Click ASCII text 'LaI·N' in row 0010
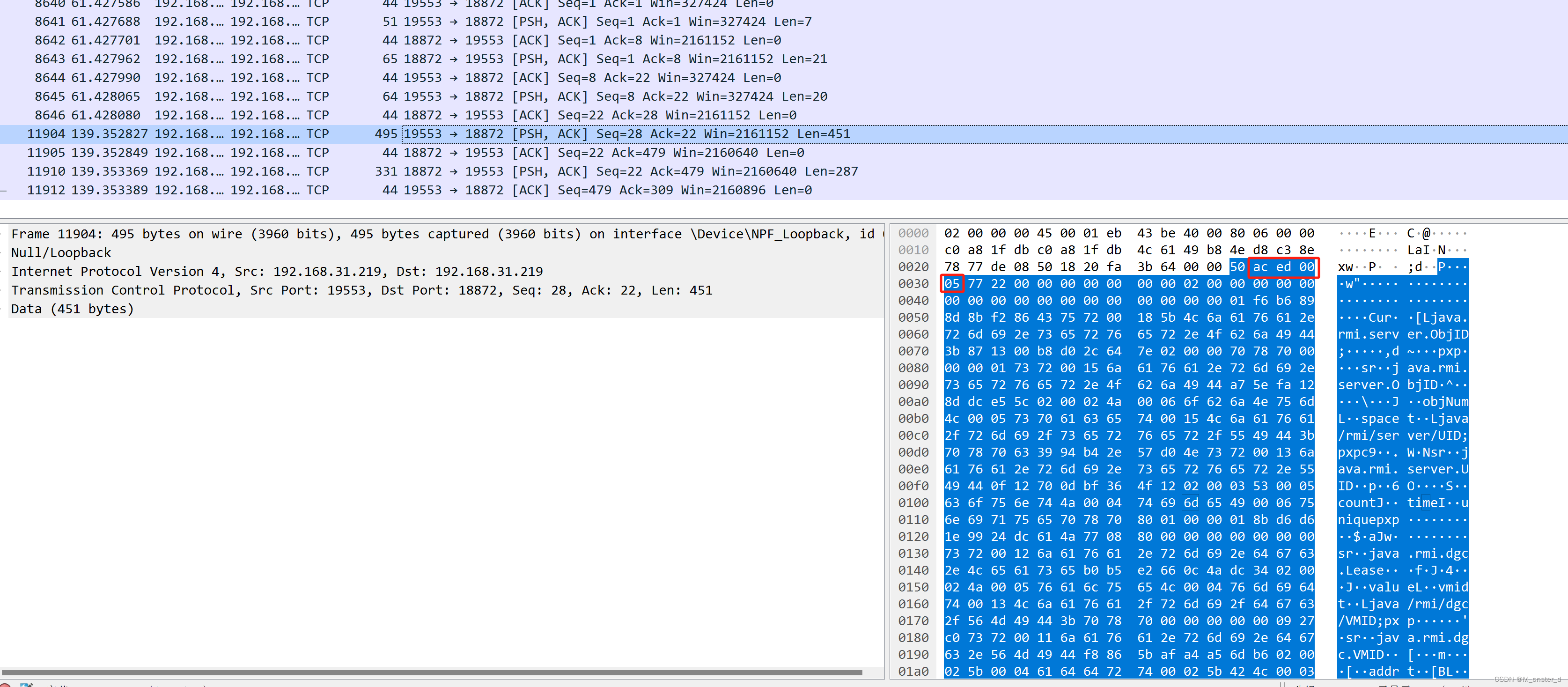 click(x=1426, y=251)
